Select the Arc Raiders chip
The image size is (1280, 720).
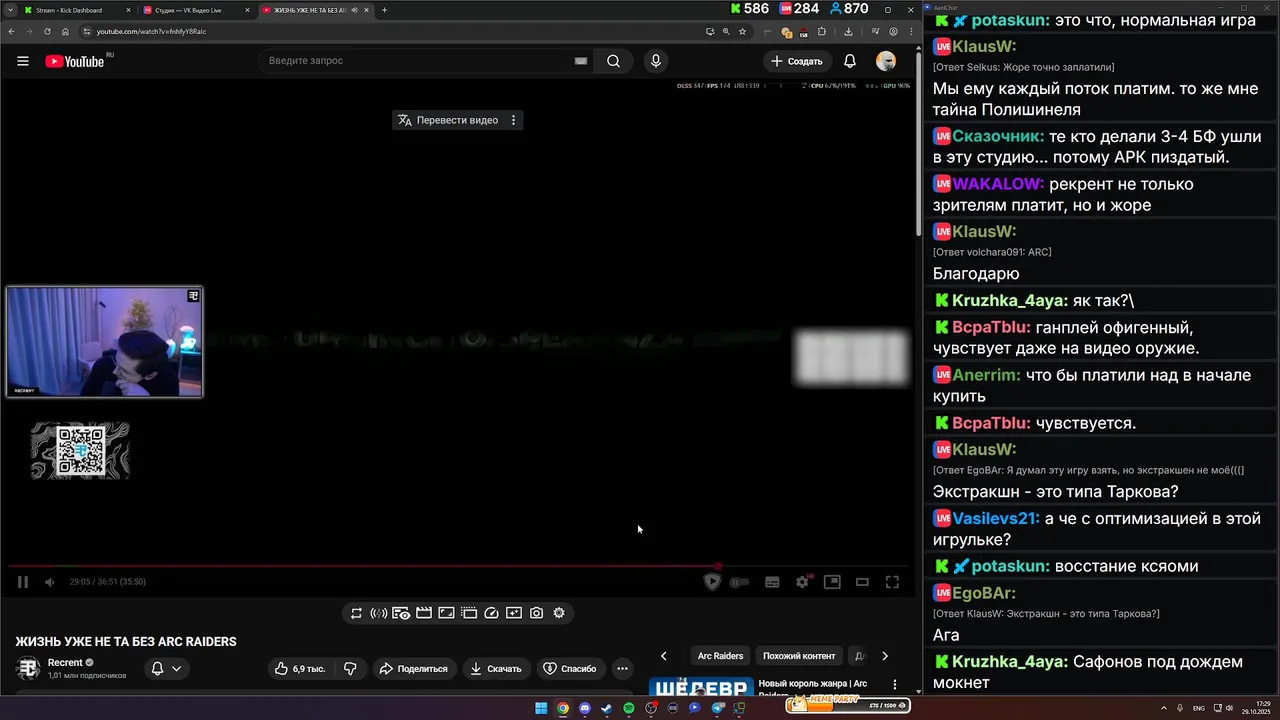[720, 656]
